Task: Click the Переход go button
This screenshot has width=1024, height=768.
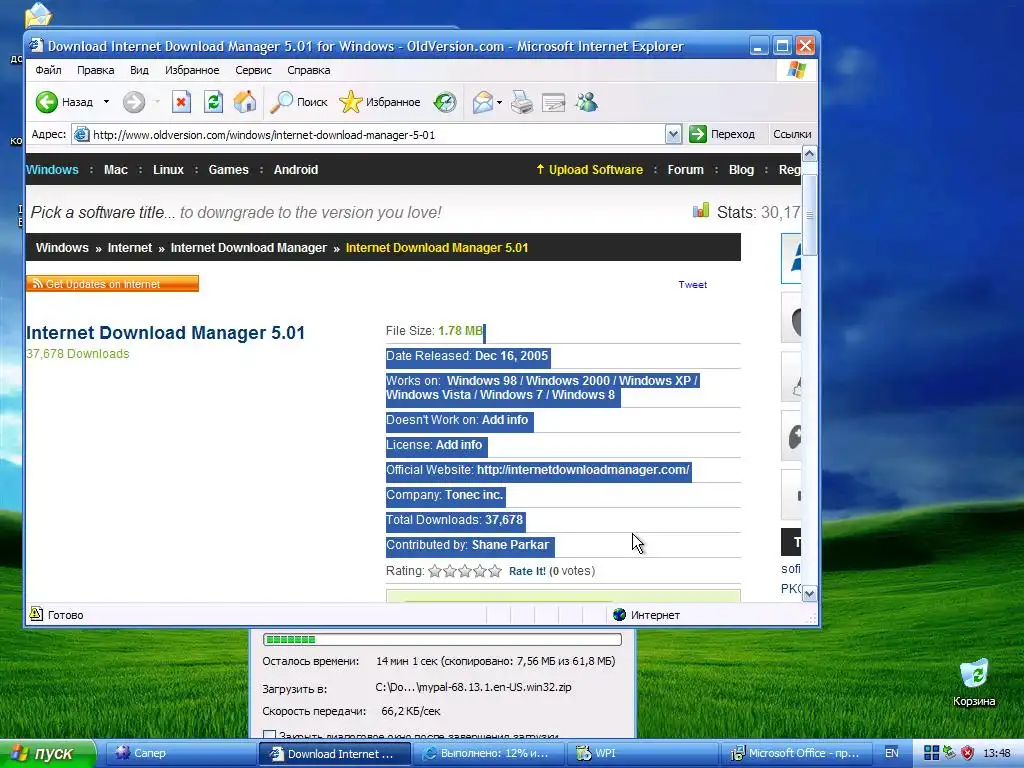Action: (722, 134)
